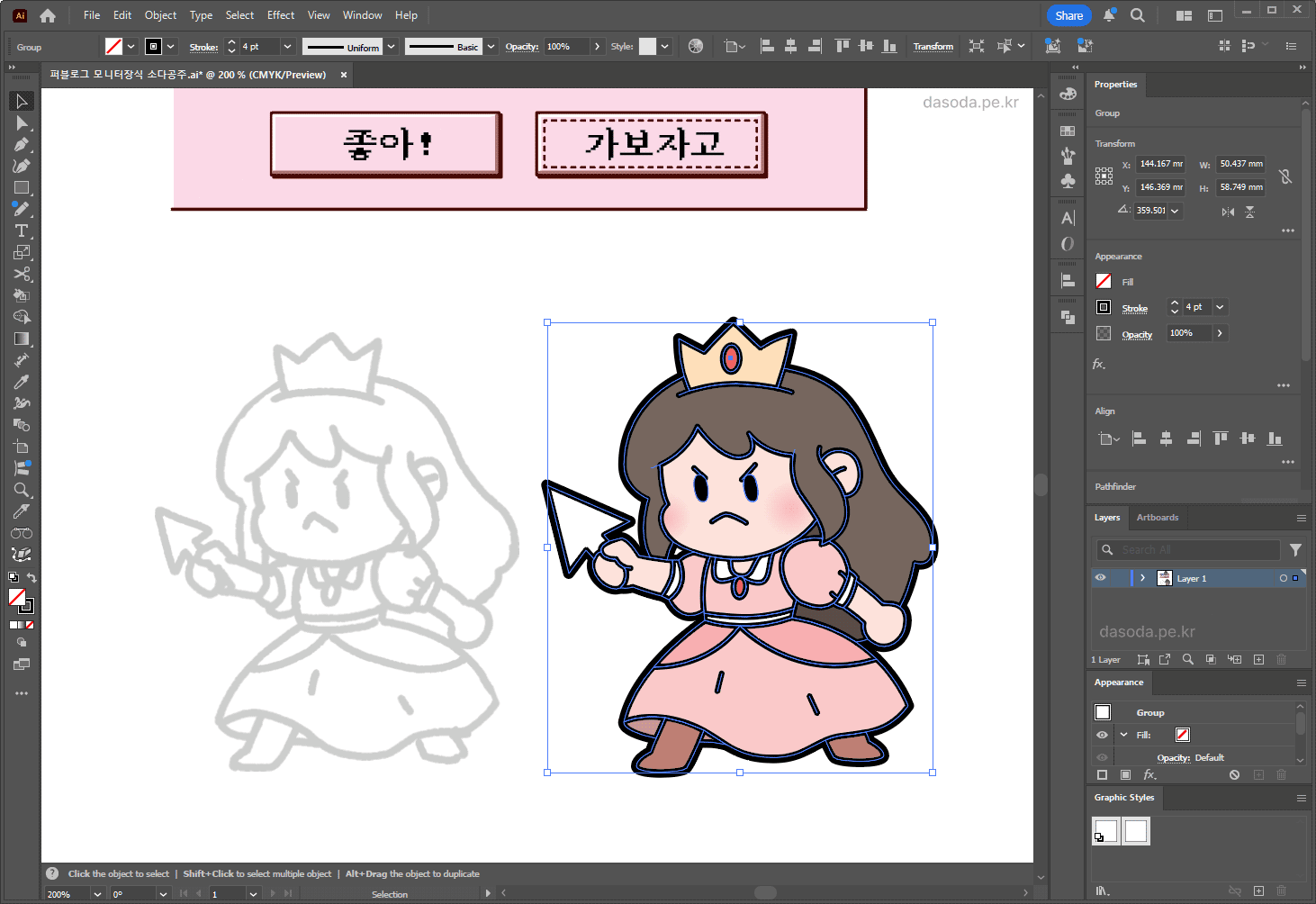
Task: Choose the Scissors tool
Action: coord(22,275)
